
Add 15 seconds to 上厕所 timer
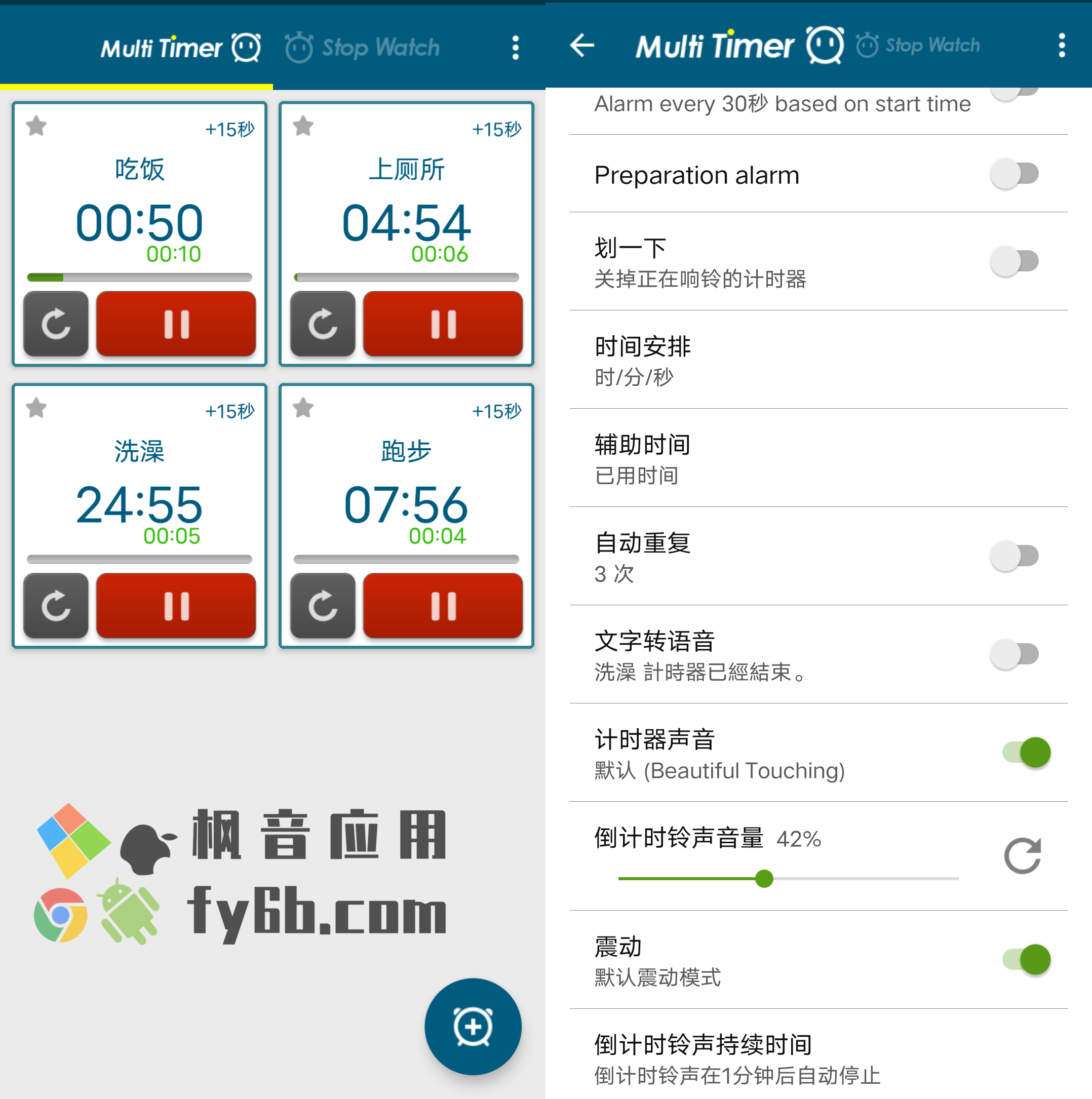[496, 129]
